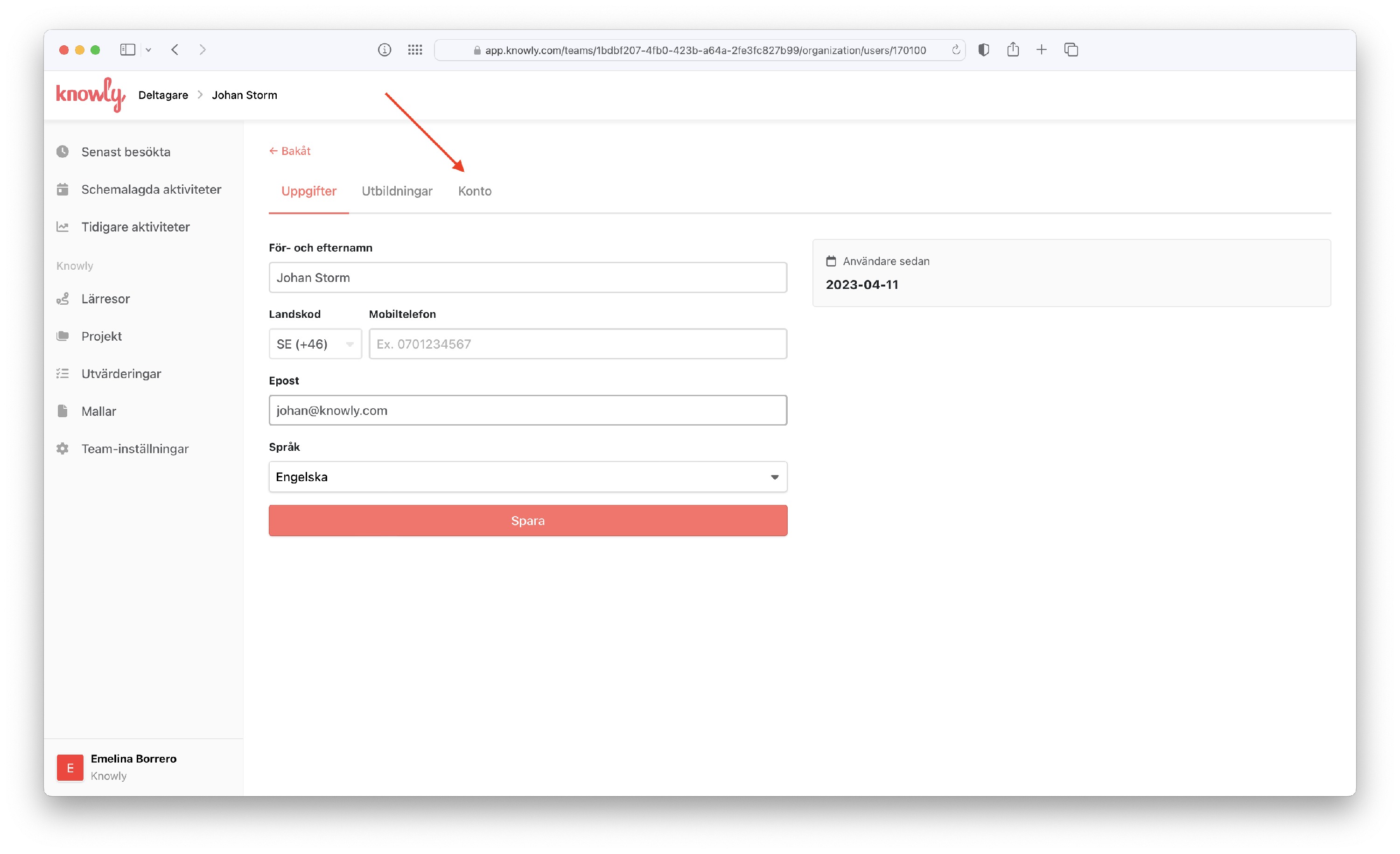Open Schemalagda aktiviteter calendar icon
1400x854 pixels.
click(63, 189)
